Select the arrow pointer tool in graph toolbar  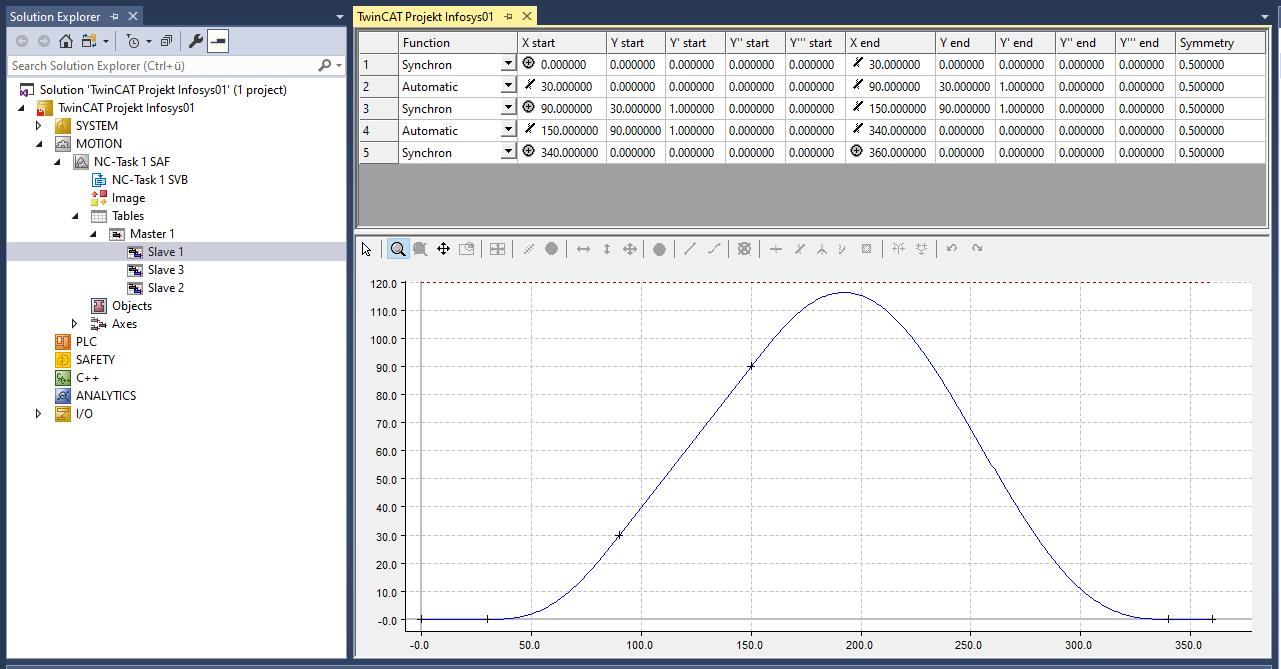click(x=367, y=249)
